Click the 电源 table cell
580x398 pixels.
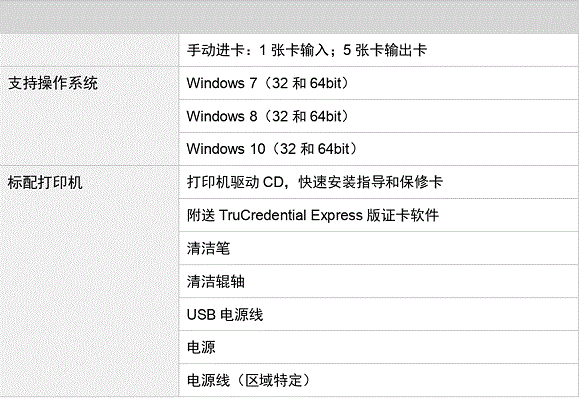coord(378,347)
